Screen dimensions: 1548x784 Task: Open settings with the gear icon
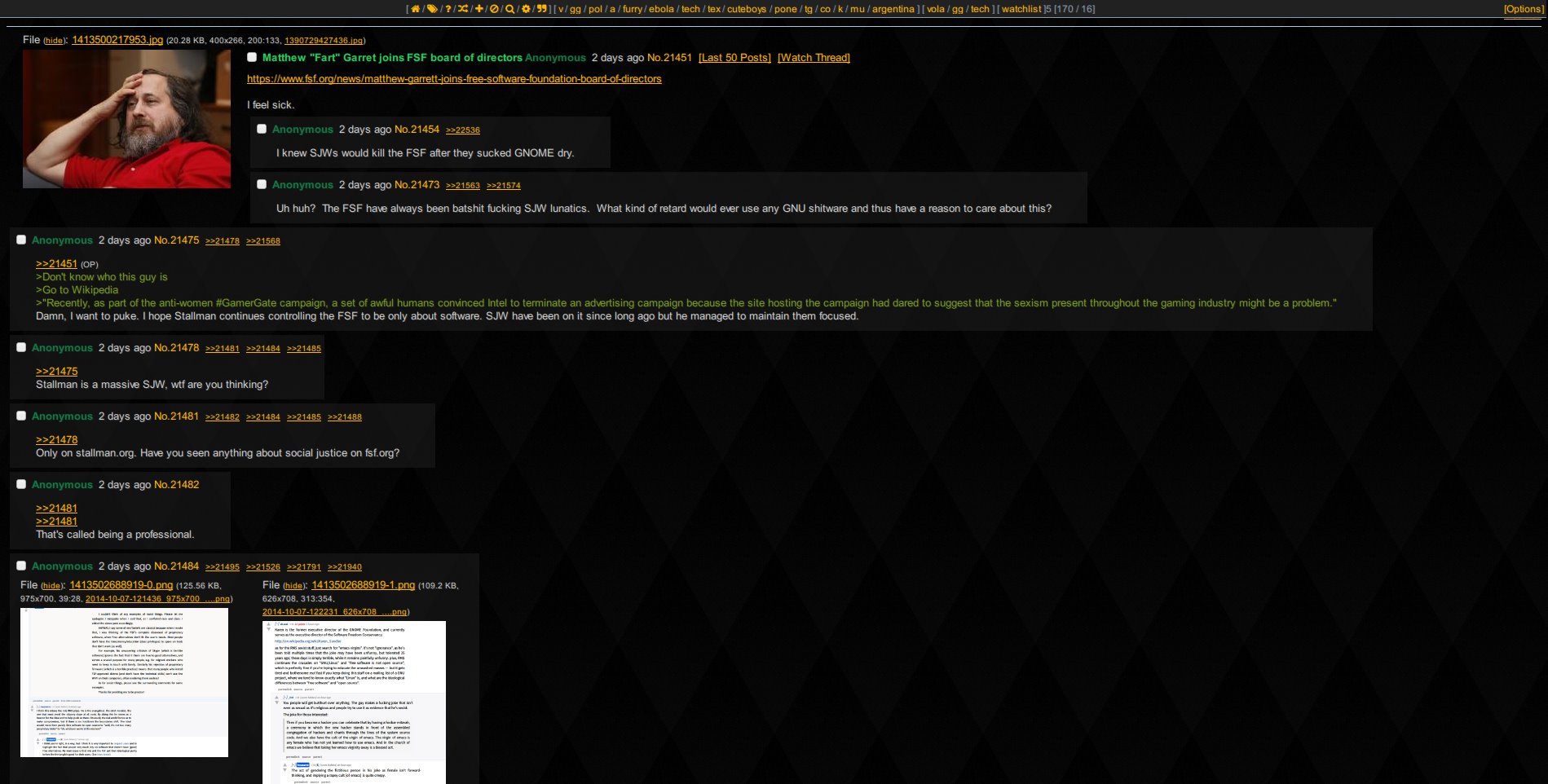526,8
